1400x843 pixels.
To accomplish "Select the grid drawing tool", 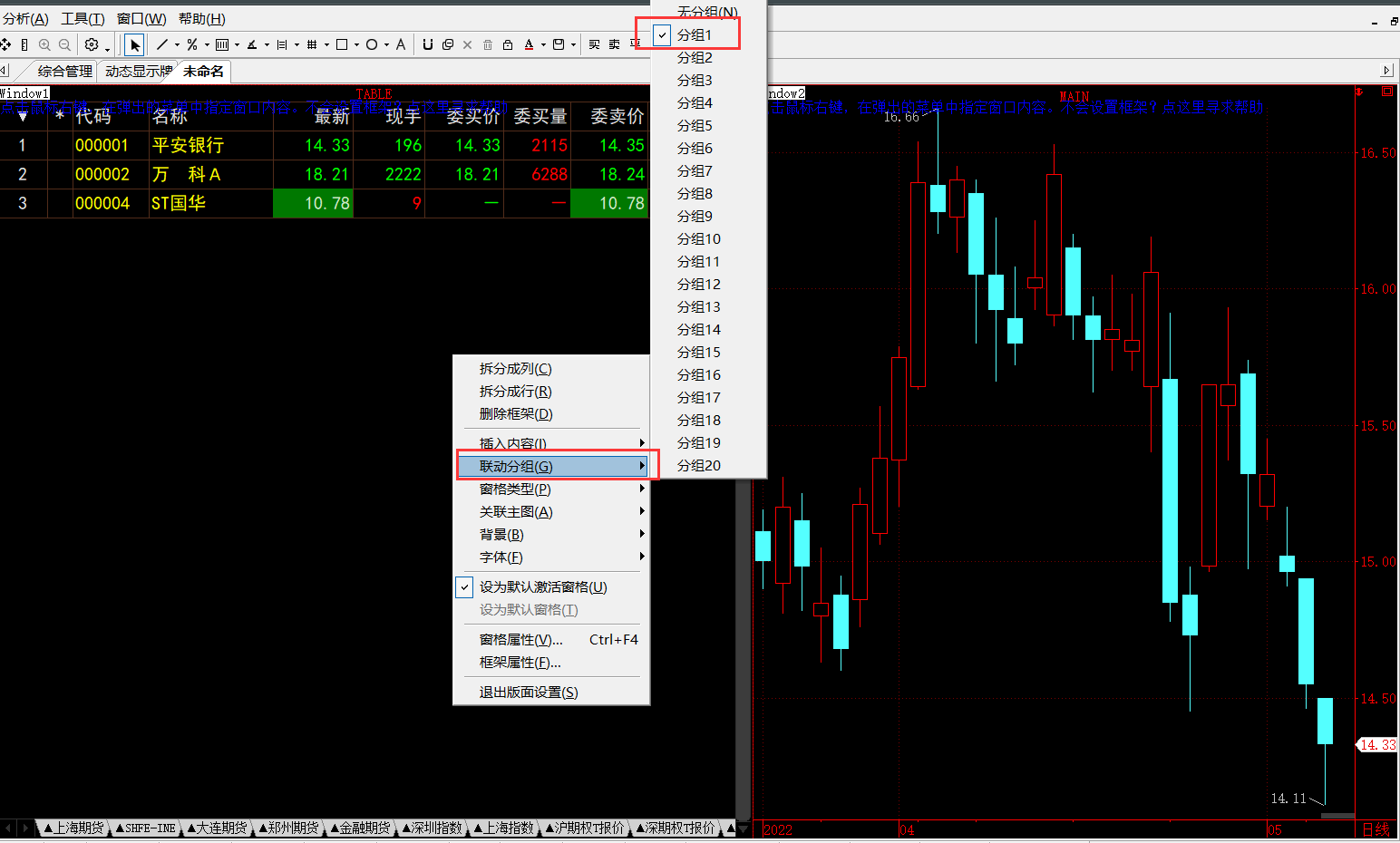I will coord(312,44).
